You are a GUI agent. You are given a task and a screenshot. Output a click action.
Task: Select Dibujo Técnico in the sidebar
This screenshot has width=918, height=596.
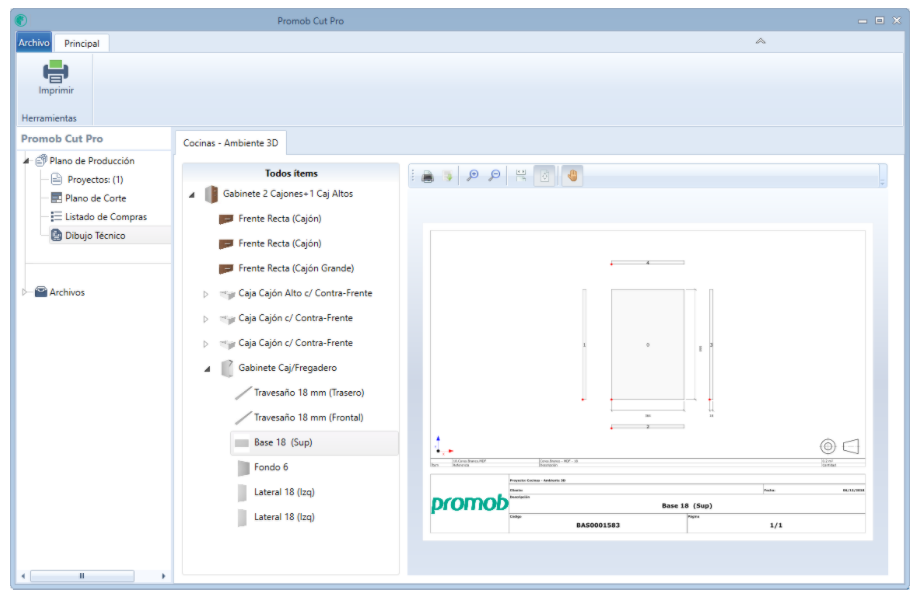point(95,235)
